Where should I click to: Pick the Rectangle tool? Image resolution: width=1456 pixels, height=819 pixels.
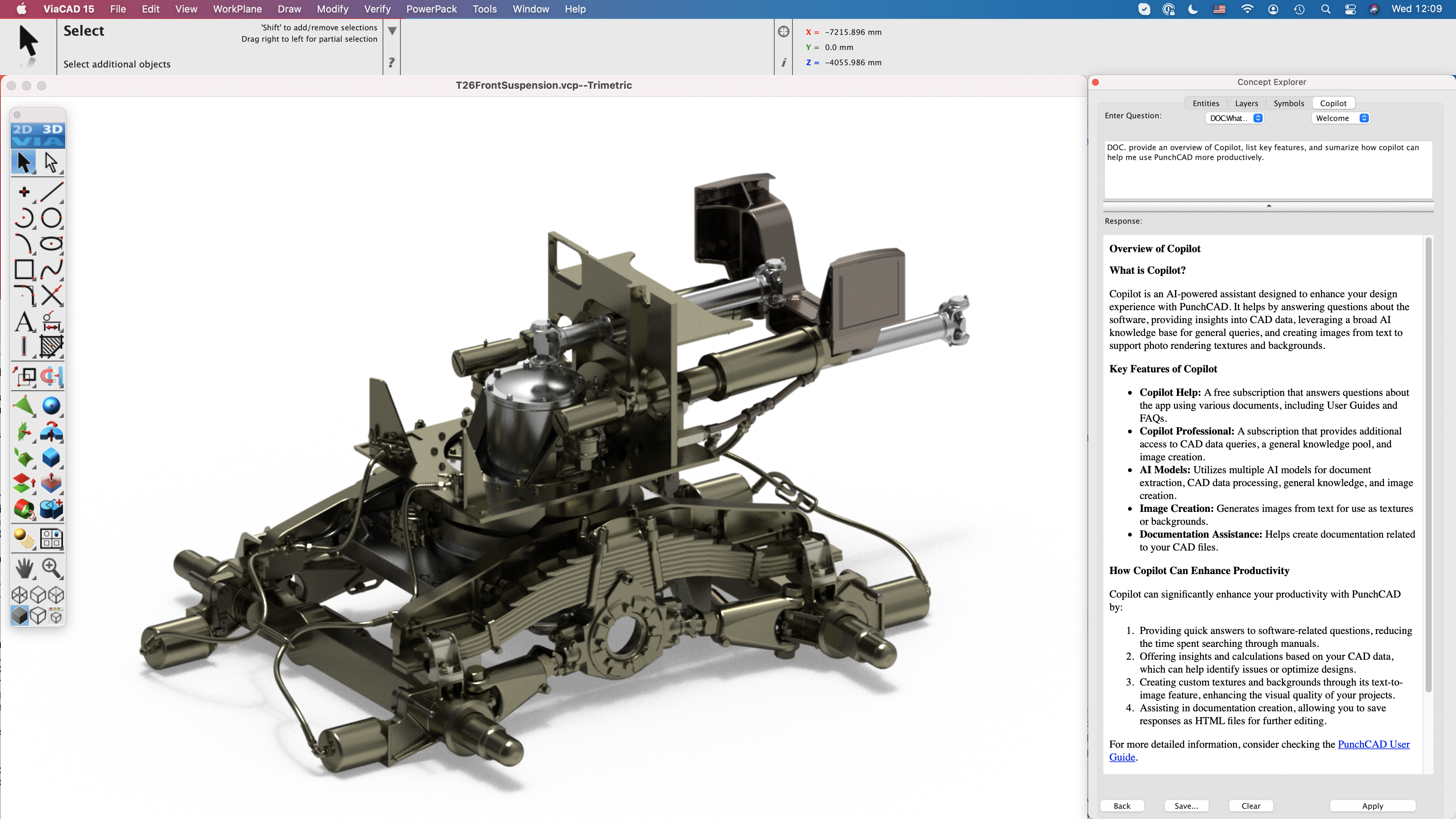tap(24, 269)
